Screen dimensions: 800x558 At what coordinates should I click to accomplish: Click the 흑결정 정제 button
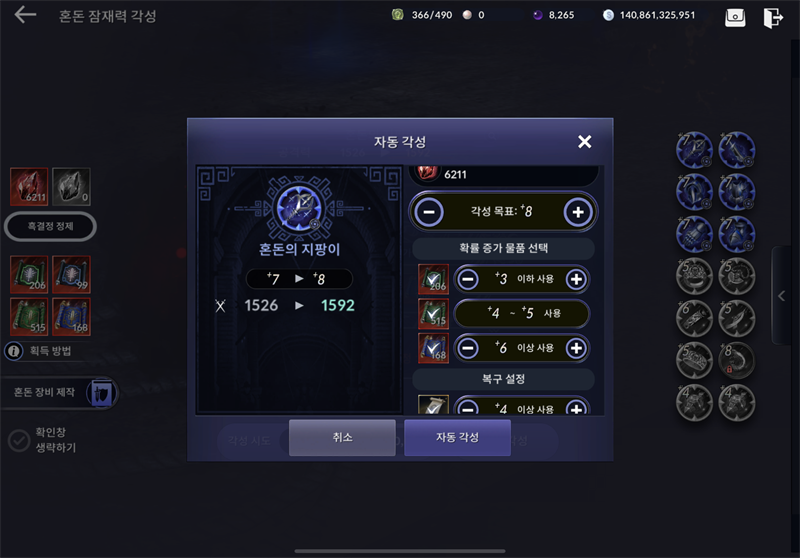50,226
